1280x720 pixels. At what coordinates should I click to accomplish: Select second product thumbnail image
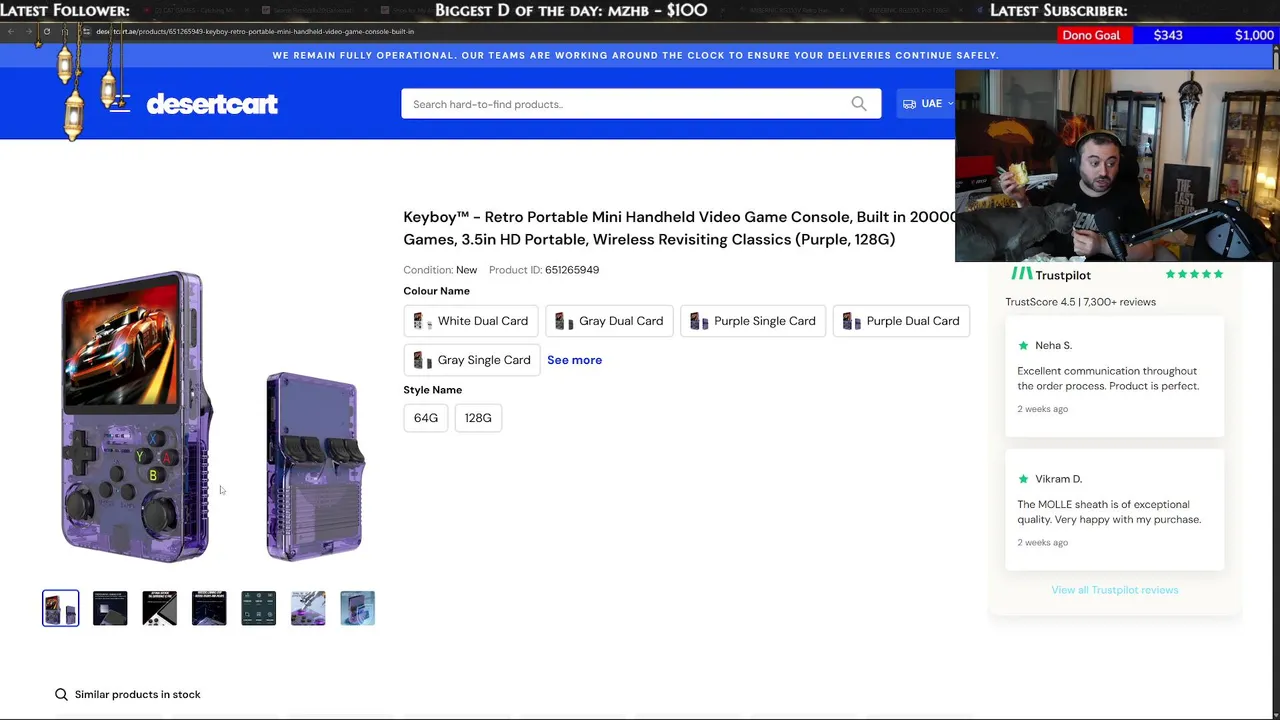pos(110,608)
